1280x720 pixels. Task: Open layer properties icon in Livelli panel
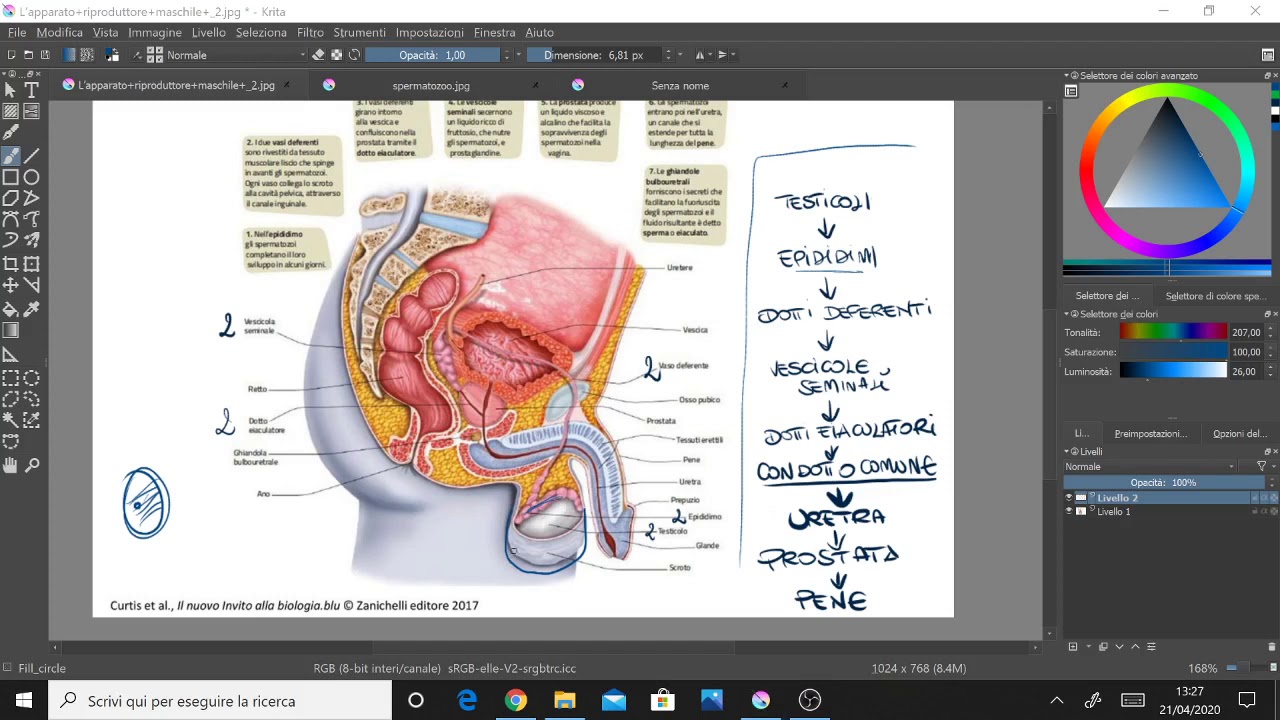point(1151,647)
